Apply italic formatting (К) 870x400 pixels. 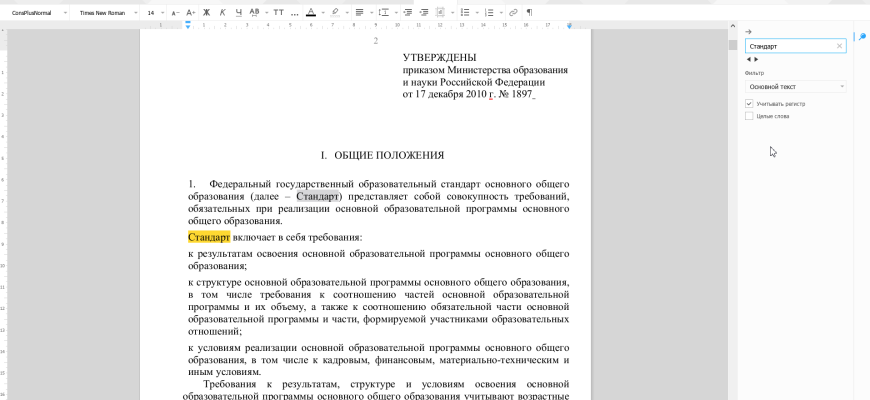click(x=222, y=12)
